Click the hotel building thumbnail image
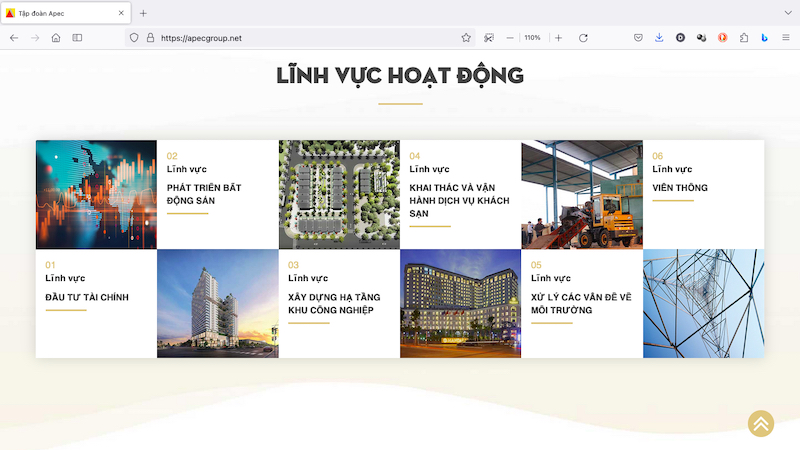 click(x=460, y=304)
